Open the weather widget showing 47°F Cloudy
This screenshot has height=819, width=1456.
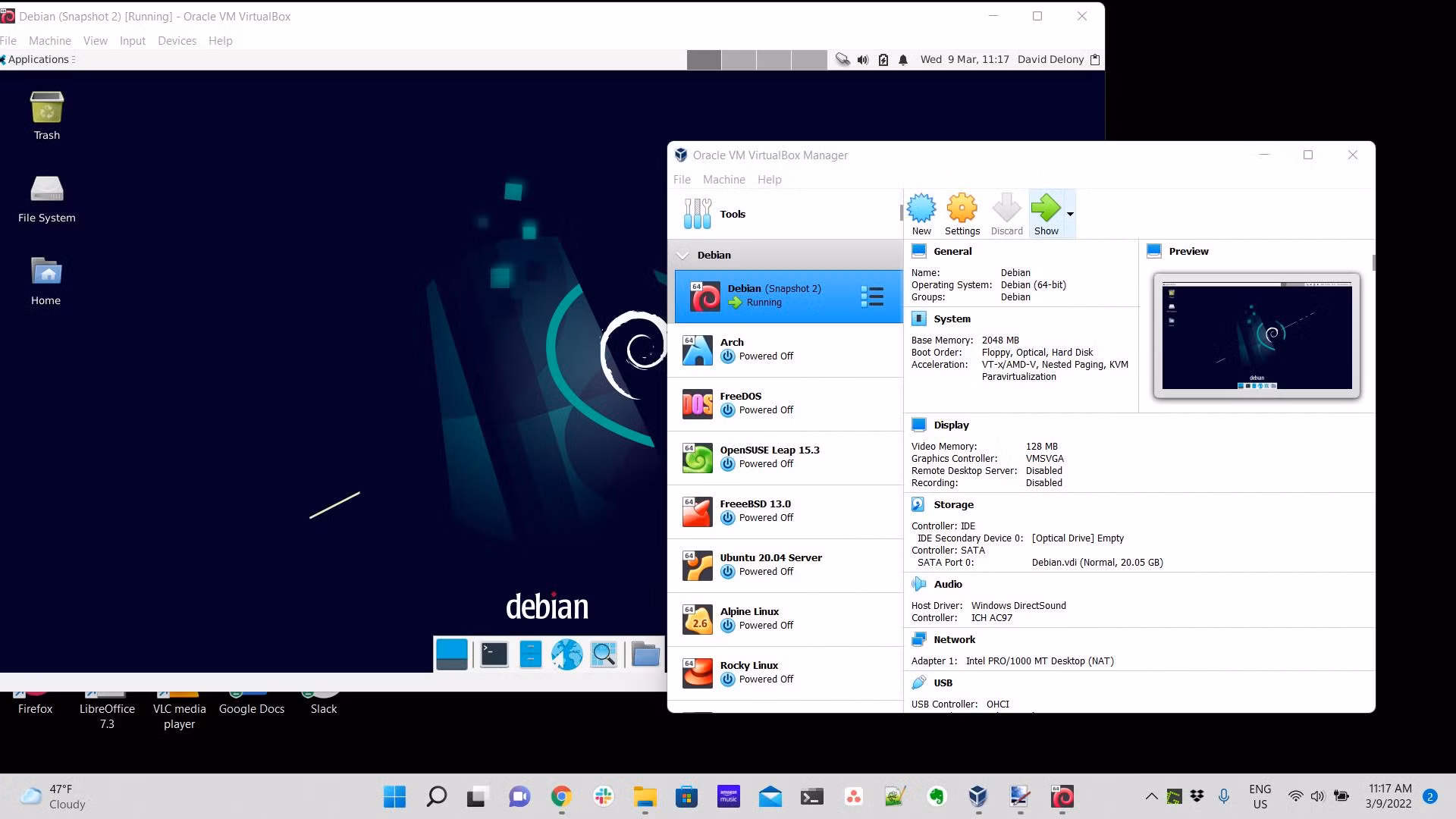(x=53, y=796)
